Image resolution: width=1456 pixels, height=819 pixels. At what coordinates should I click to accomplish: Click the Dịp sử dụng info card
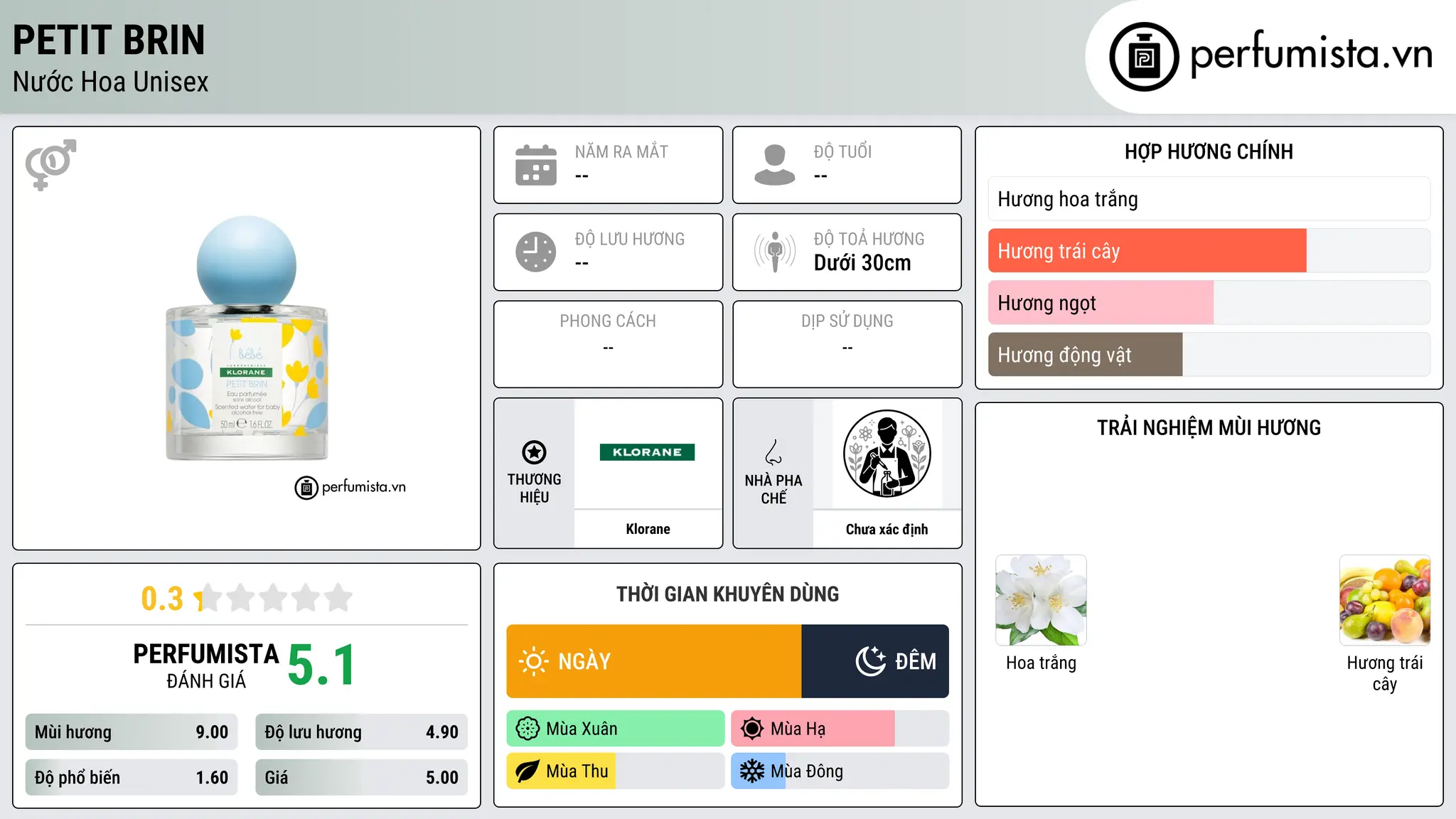(847, 344)
